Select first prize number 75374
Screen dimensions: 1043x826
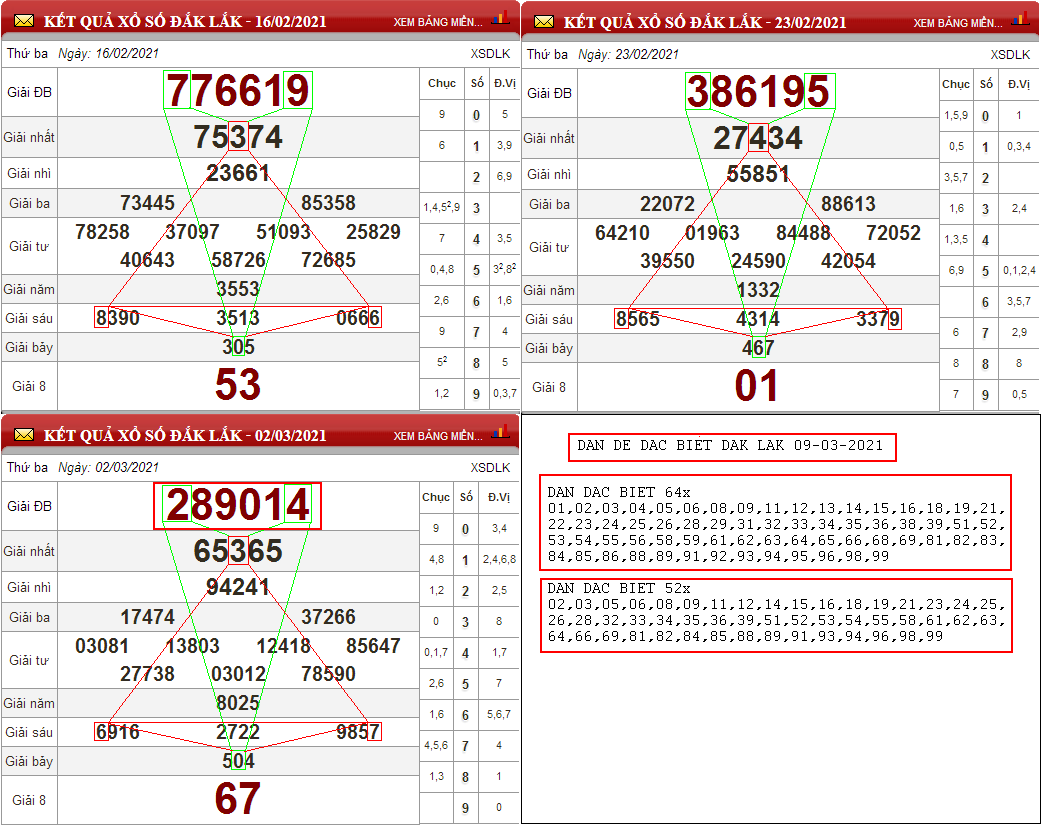tap(238, 137)
